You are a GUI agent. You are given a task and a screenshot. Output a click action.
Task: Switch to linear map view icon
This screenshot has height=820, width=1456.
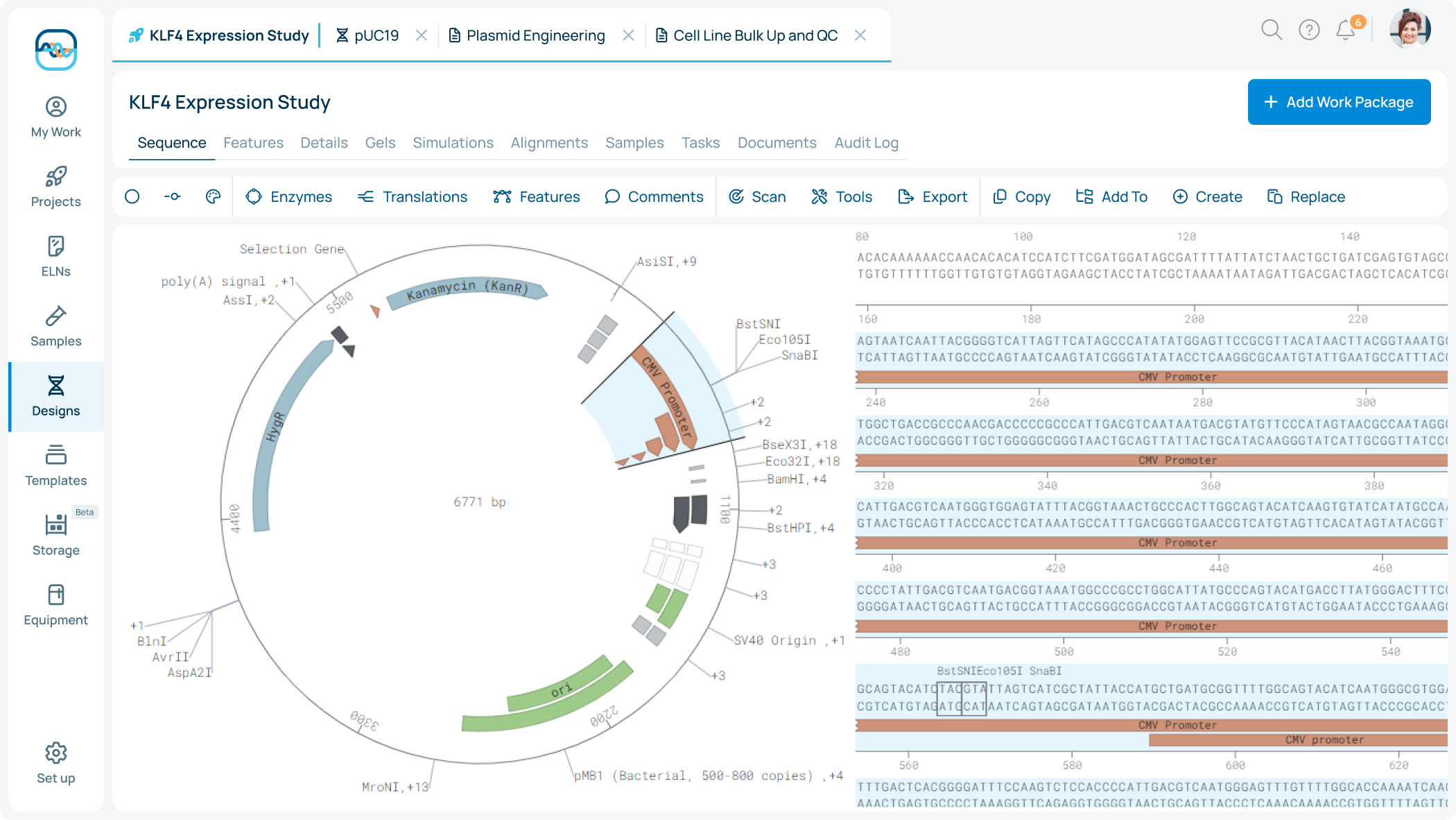pyautogui.click(x=173, y=197)
